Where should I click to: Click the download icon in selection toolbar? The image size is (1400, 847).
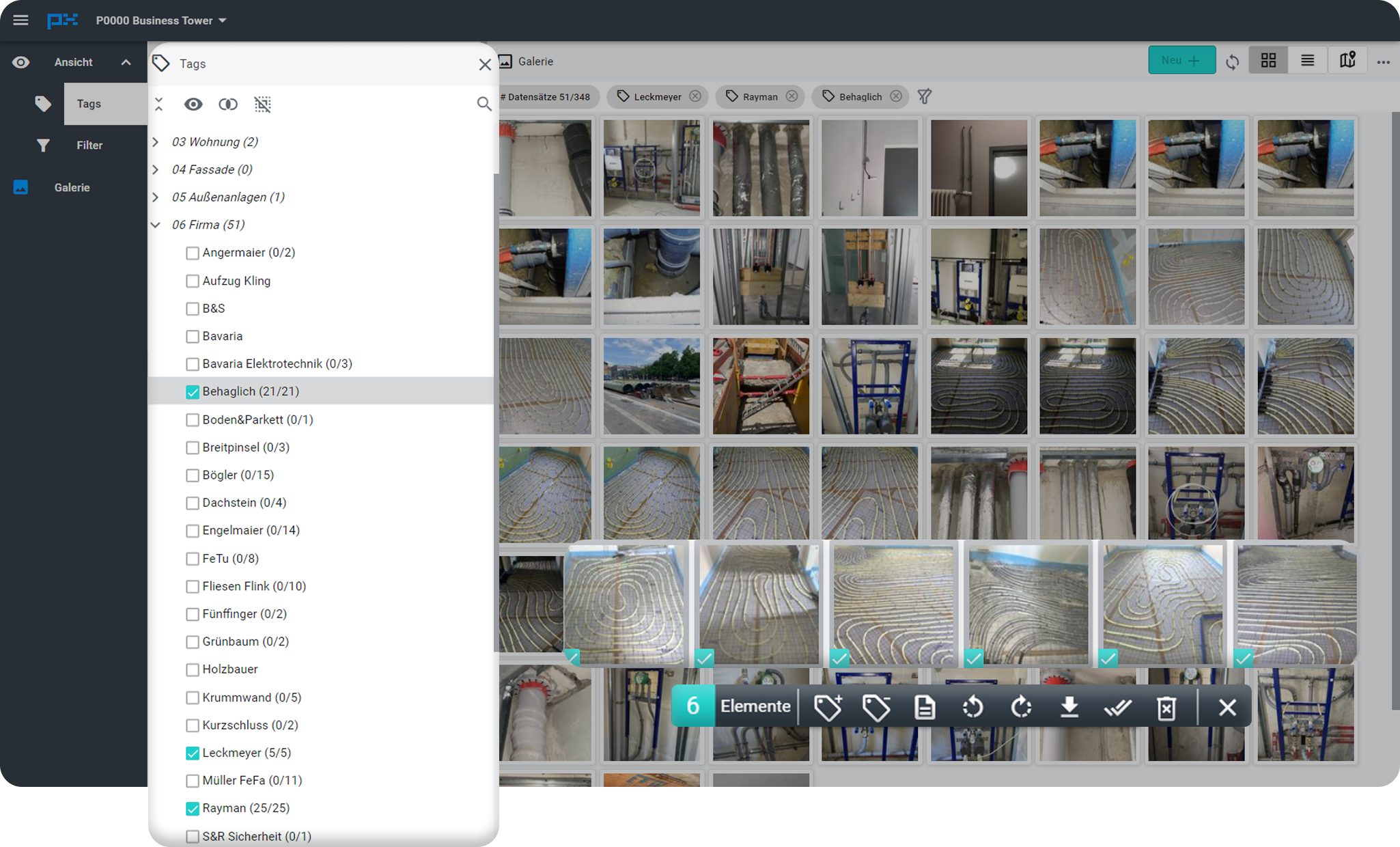pyautogui.click(x=1069, y=707)
